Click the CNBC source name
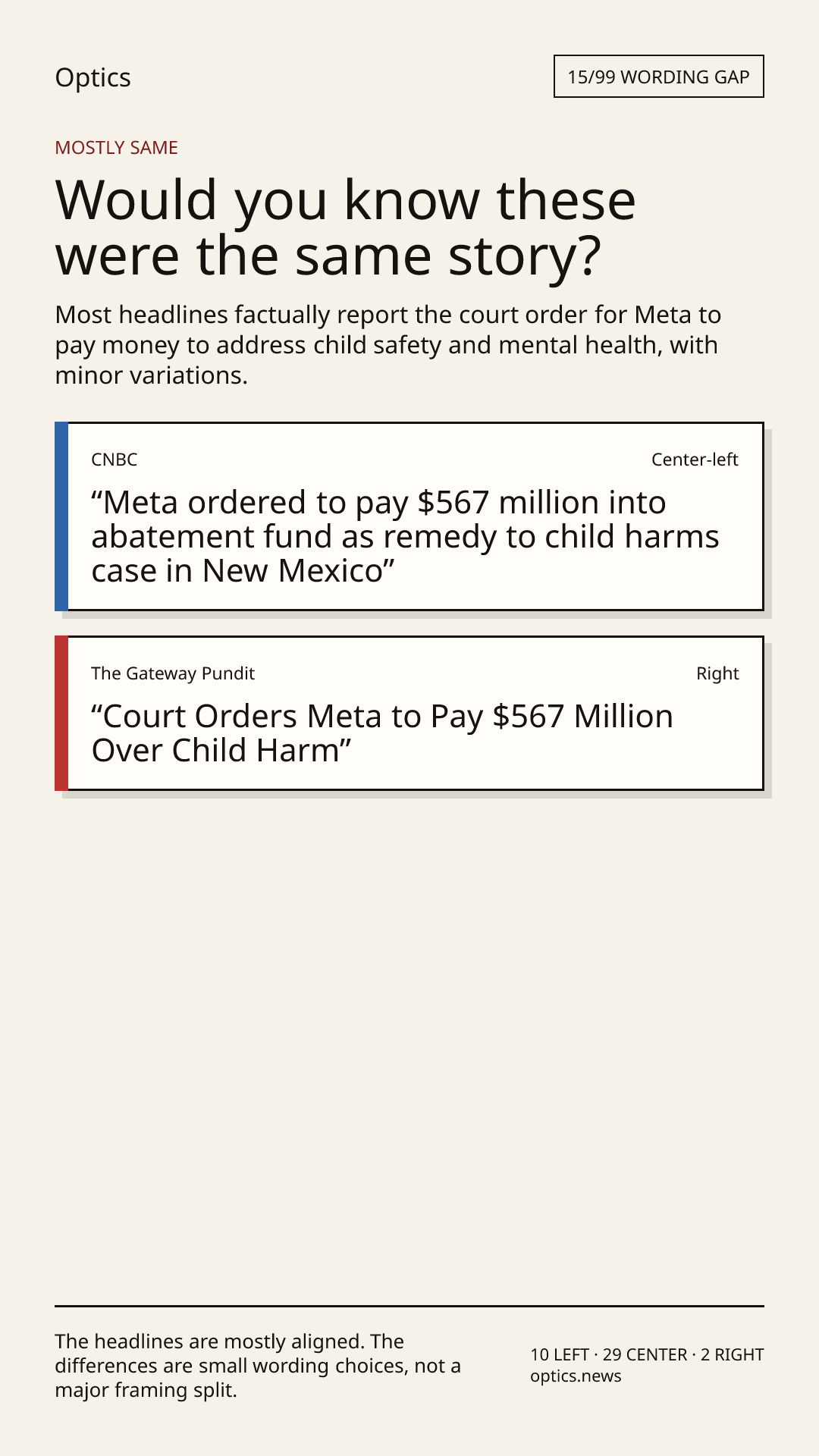This screenshot has width=819, height=1456. (115, 460)
